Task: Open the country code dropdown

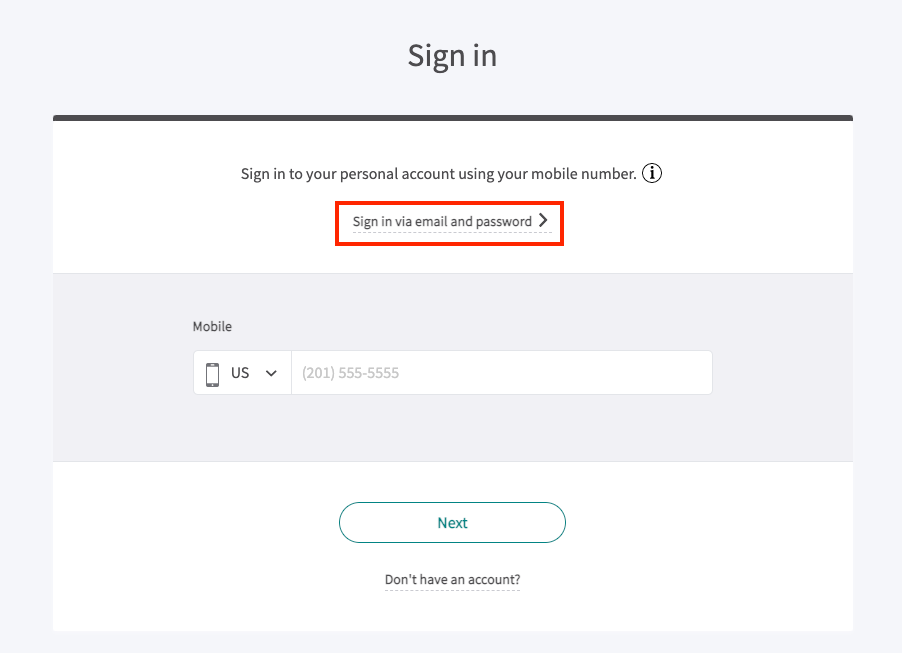Action: tap(242, 372)
